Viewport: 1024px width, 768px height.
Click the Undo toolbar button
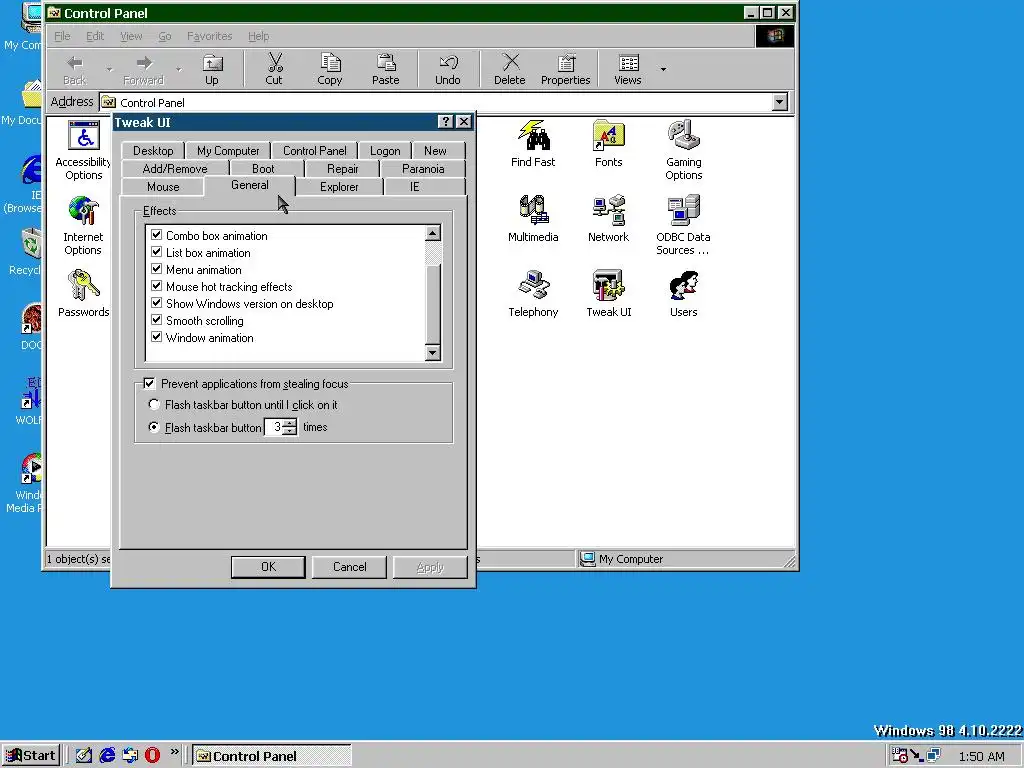pyautogui.click(x=448, y=69)
